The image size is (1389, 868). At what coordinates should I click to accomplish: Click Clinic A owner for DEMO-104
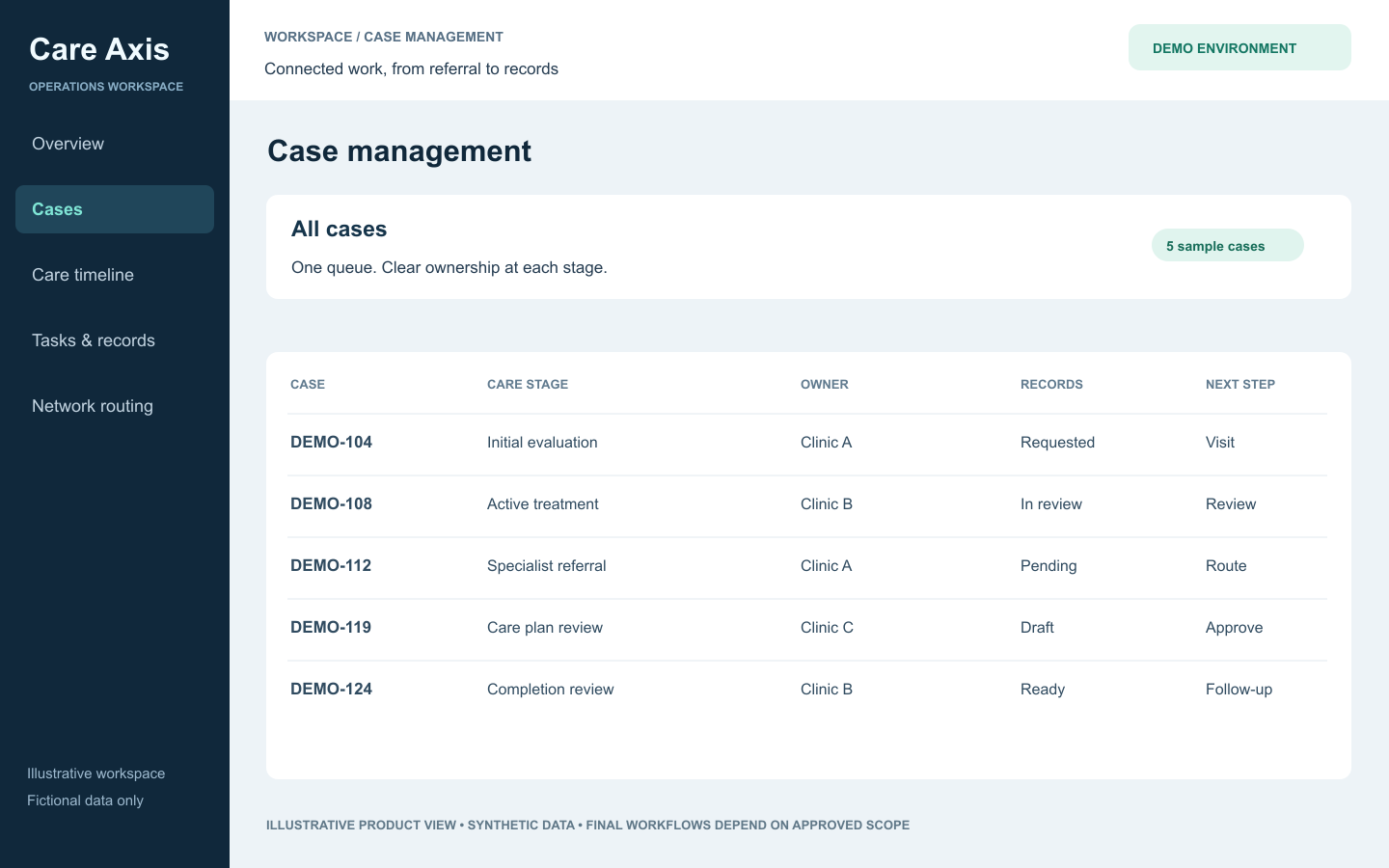(x=827, y=442)
